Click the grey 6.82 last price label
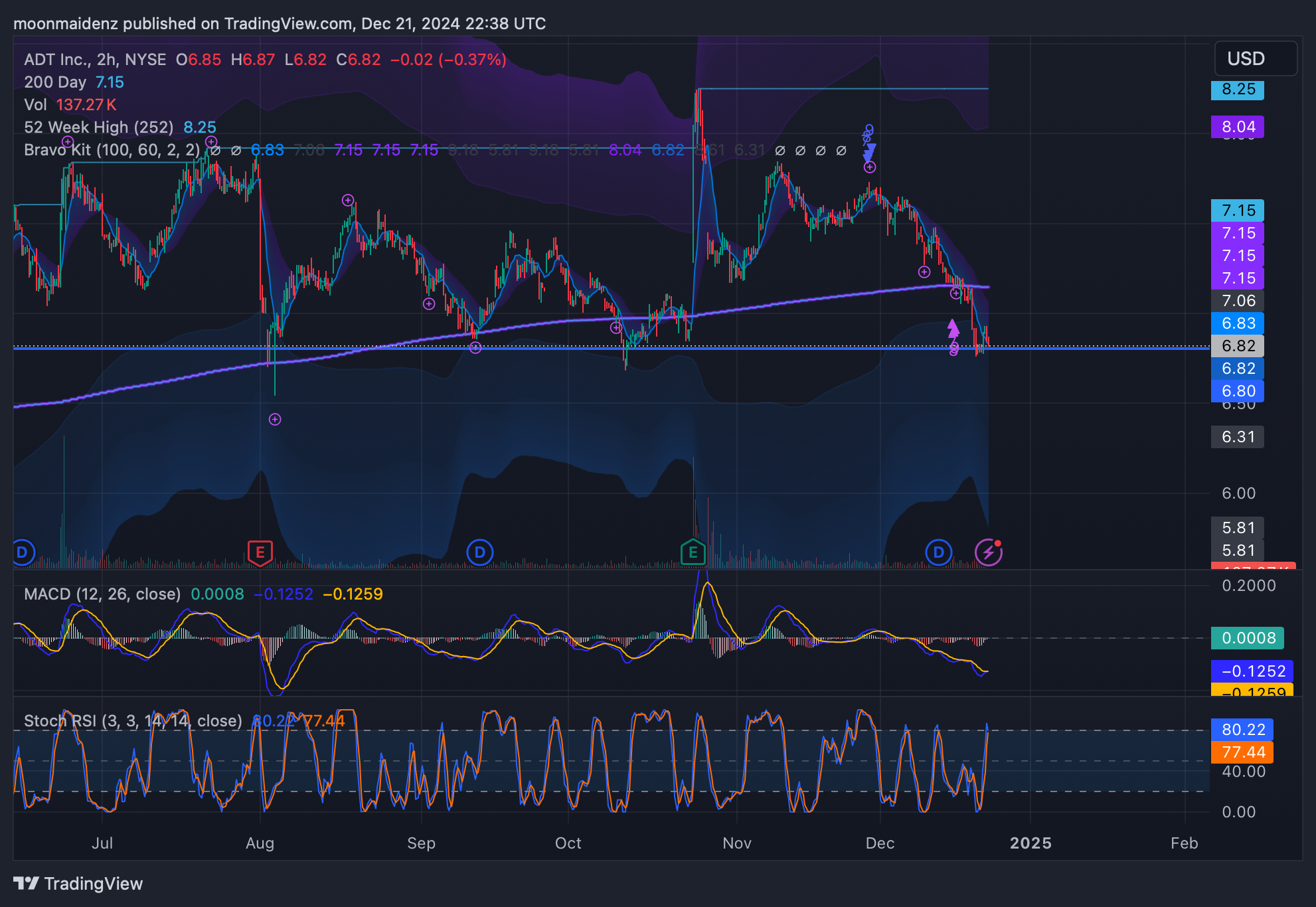The image size is (1316, 907). 1238,346
